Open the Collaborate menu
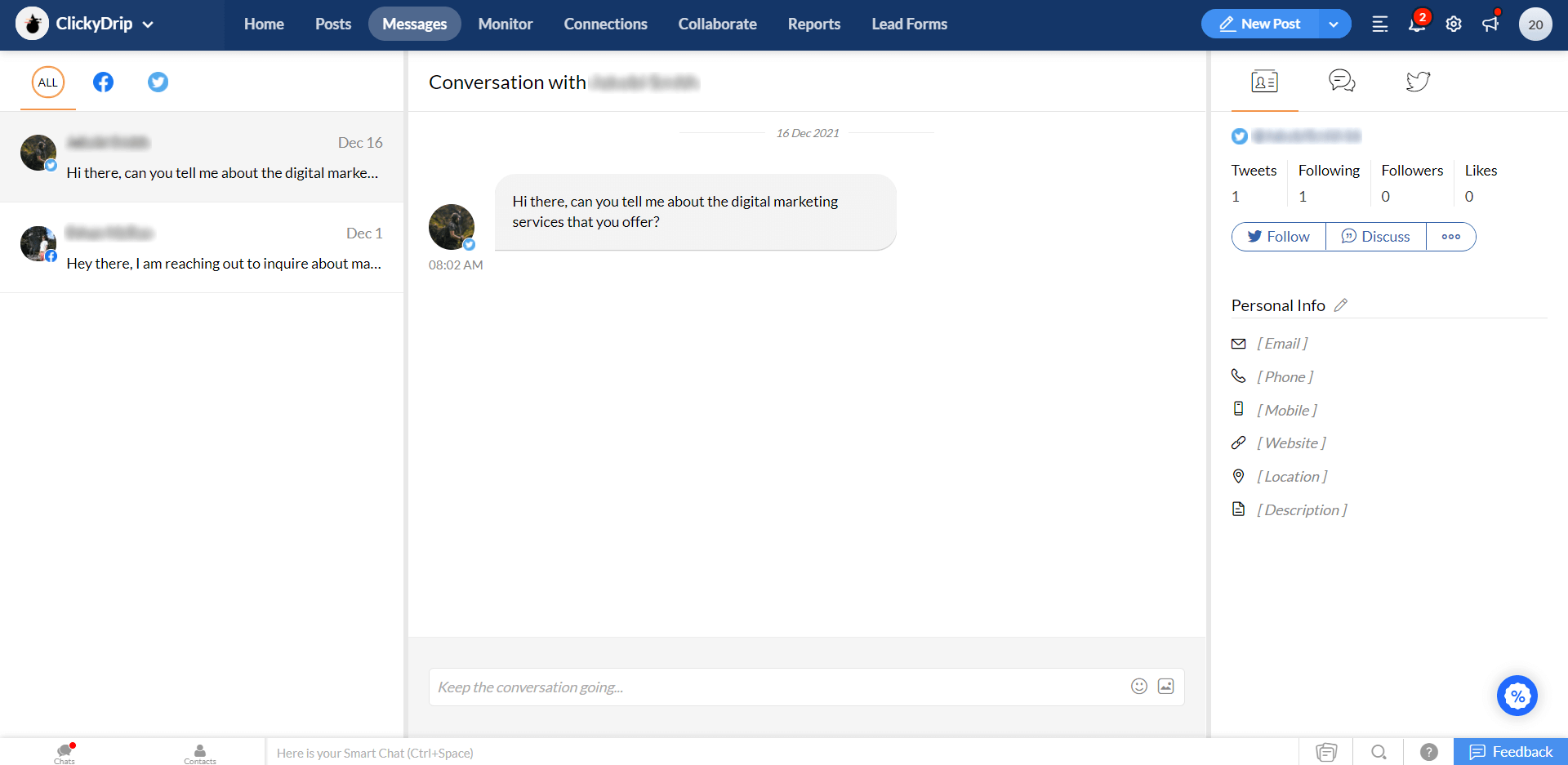 (x=717, y=24)
